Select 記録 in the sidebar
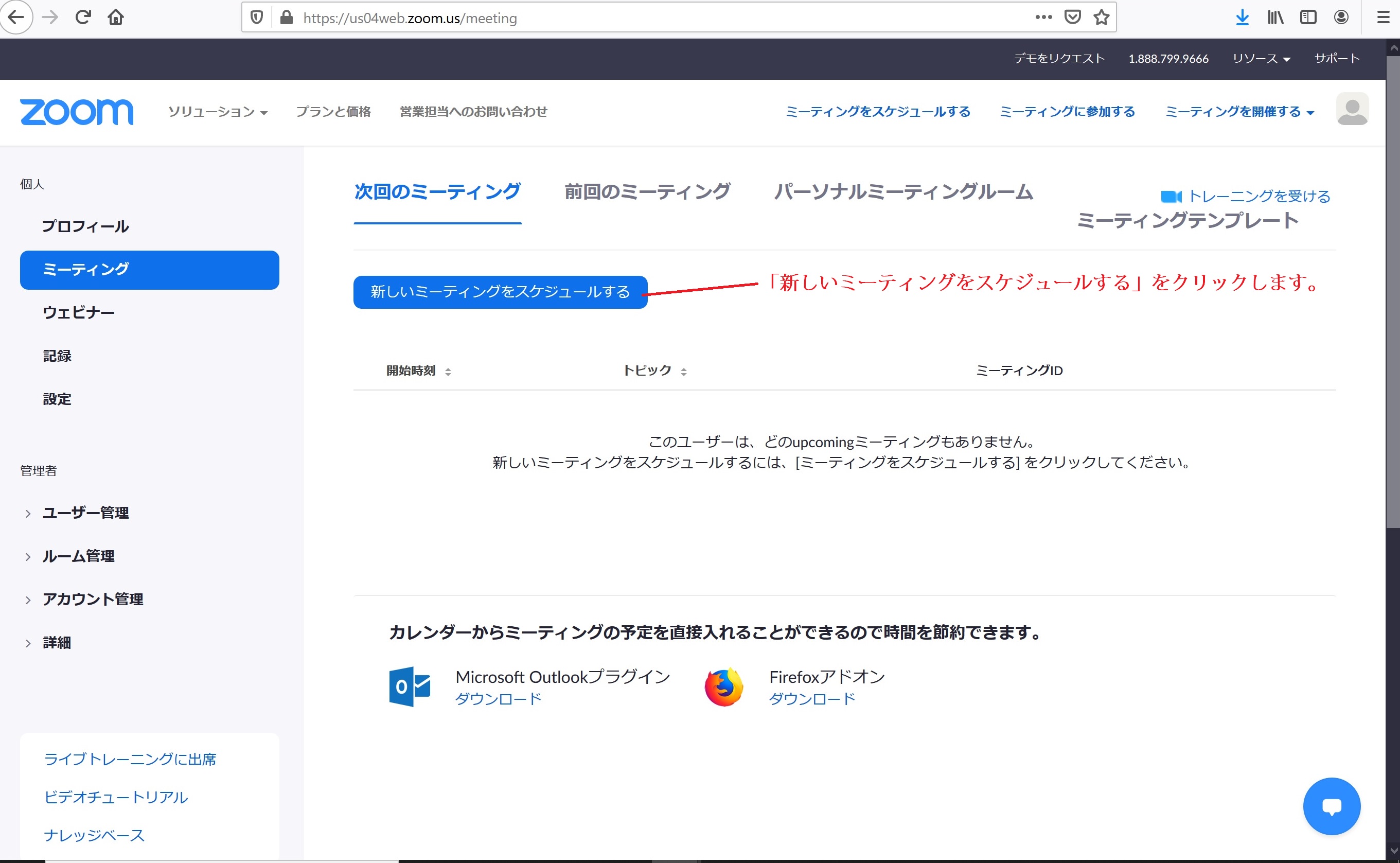The width and height of the screenshot is (1400, 863). (57, 356)
